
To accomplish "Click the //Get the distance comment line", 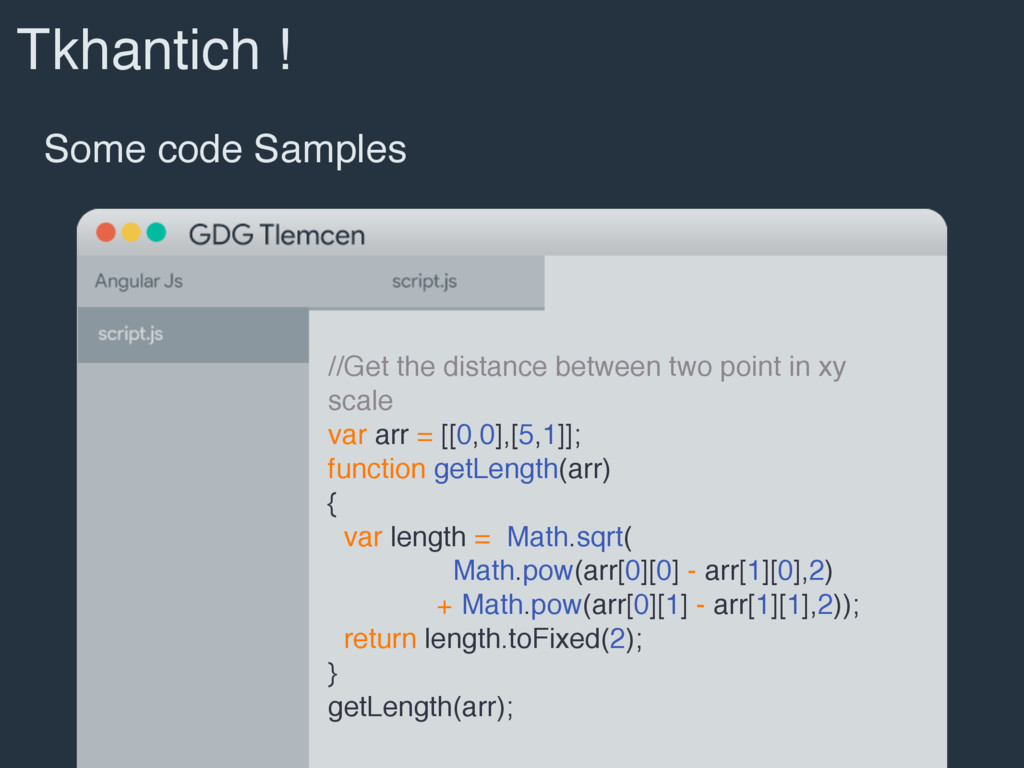I will [x=586, y=383].
